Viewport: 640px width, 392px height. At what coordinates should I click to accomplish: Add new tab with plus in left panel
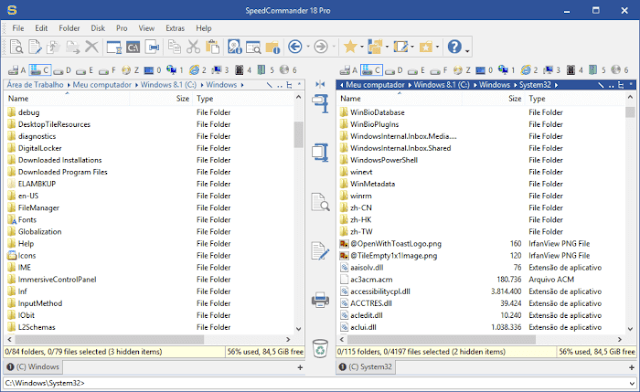point(300,368)
